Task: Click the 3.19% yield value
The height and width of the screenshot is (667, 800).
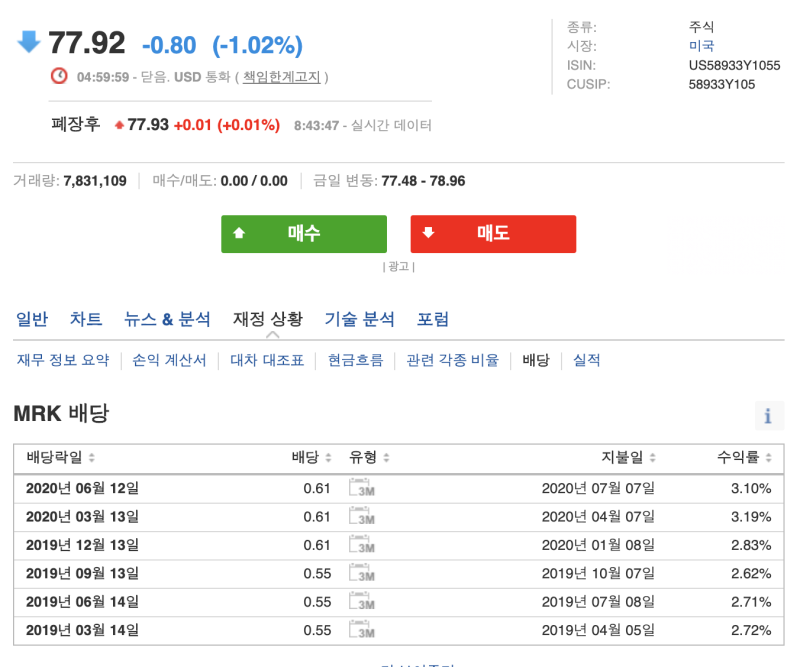Action: pyautogui.click(x=751, y=517)
